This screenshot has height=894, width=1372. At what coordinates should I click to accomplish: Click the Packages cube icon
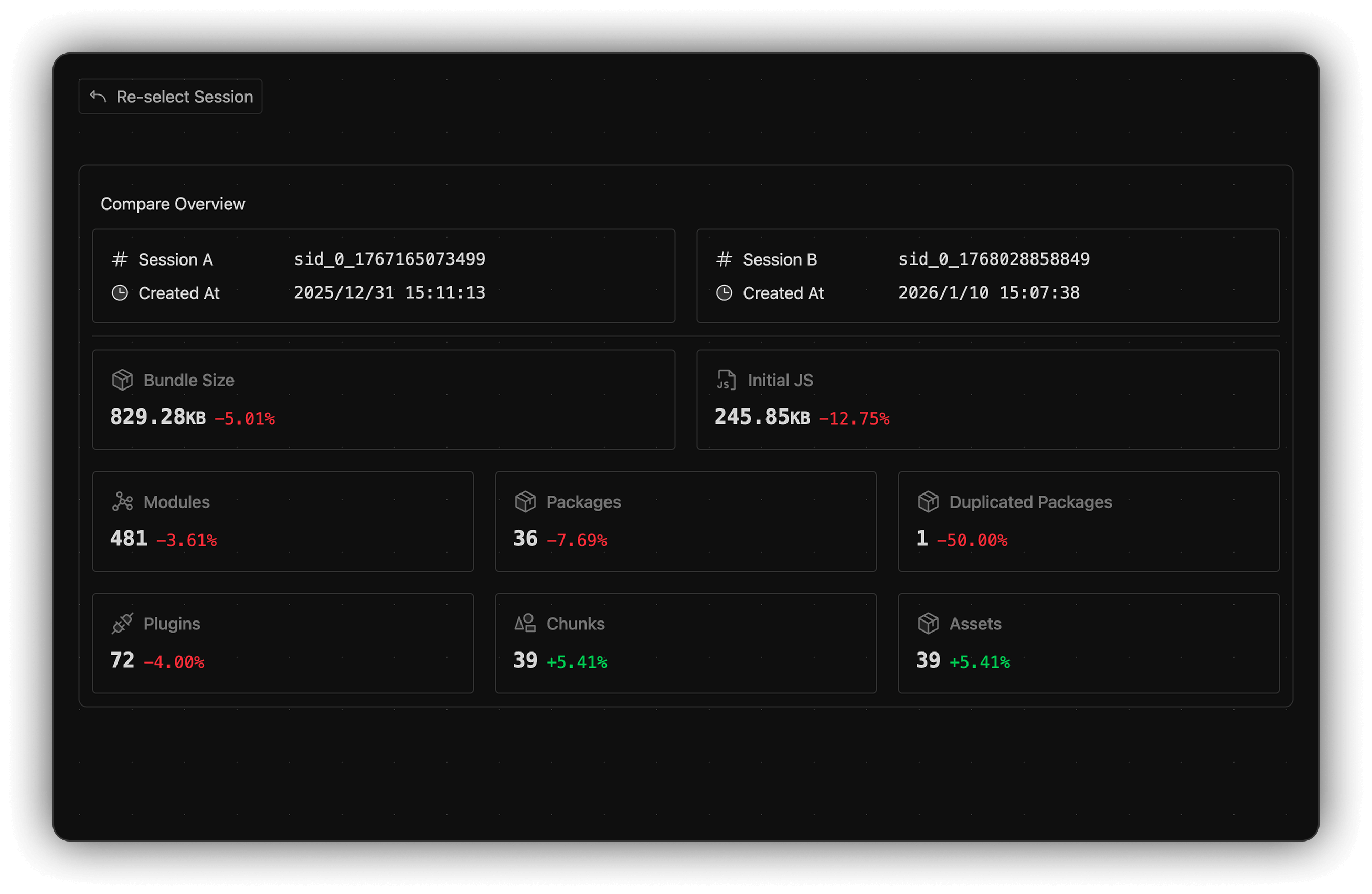(x=525, y=502)
